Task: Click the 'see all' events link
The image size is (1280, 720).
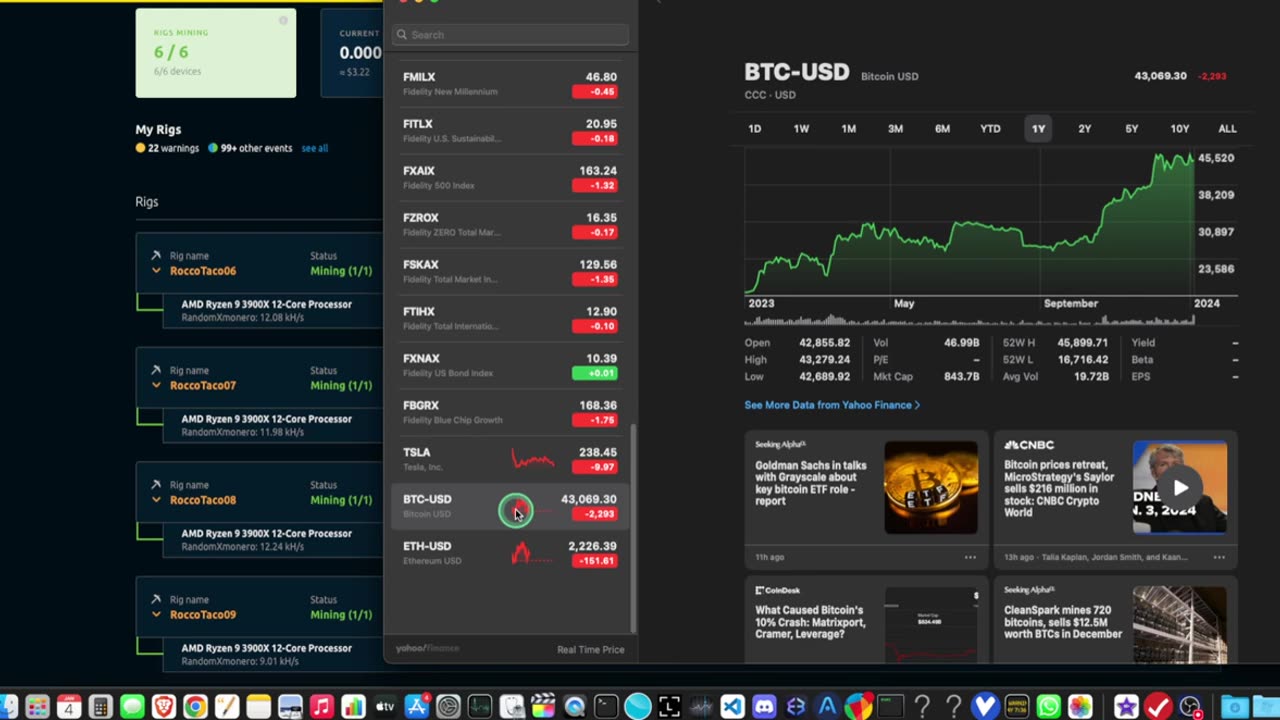Action: [x=314, y=148]
